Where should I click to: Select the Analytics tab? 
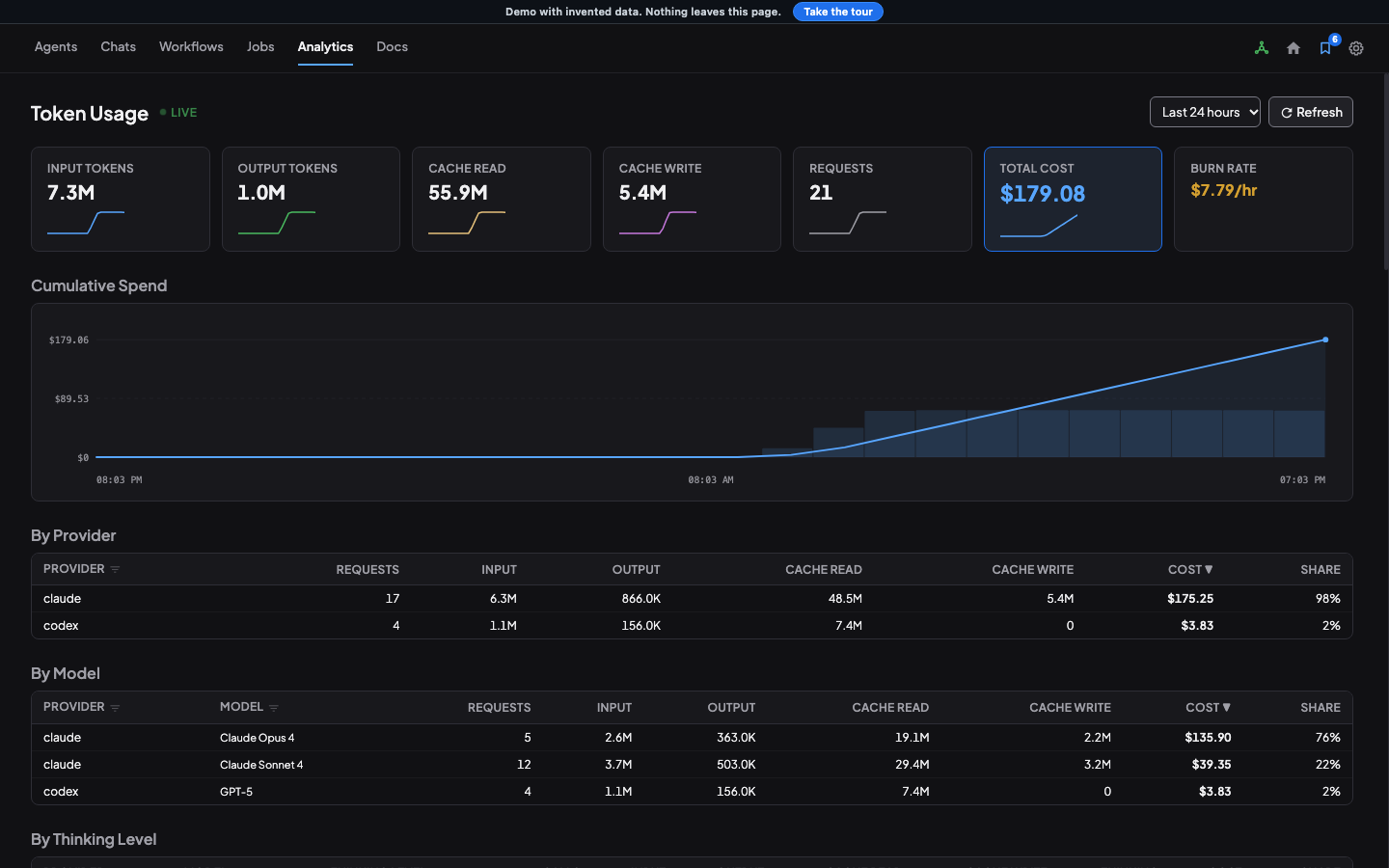pyautogui.click(x=325, y=46)
